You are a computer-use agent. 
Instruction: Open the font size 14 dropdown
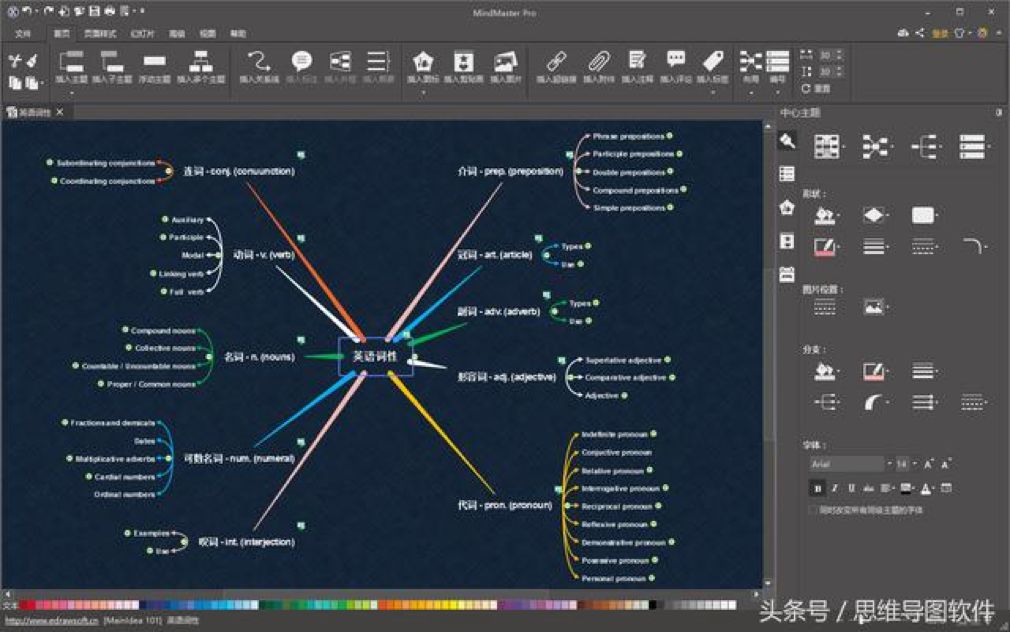click(915, 464)
